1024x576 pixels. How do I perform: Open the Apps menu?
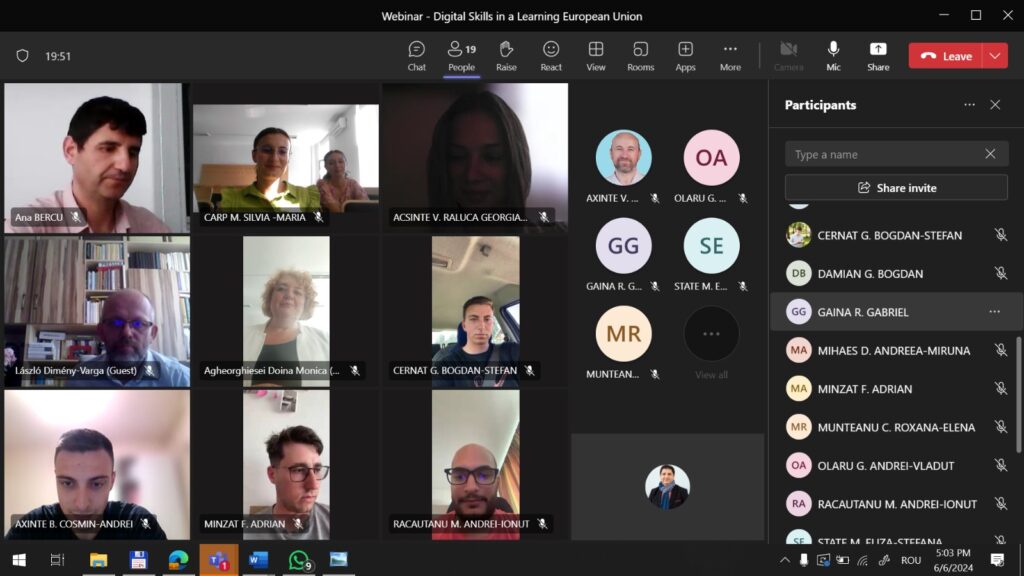point(685,56)
